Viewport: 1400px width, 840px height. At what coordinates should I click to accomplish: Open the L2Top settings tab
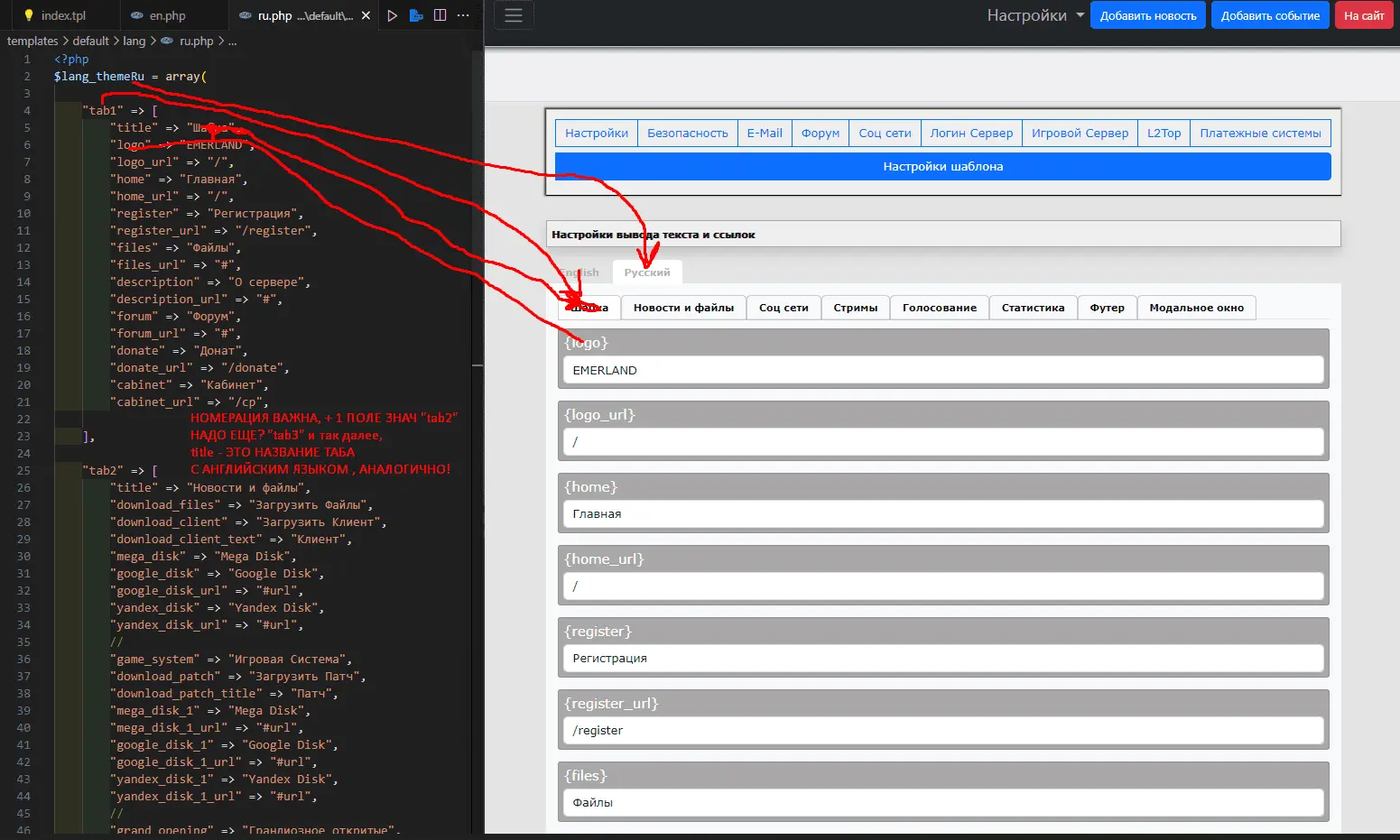1164,134
